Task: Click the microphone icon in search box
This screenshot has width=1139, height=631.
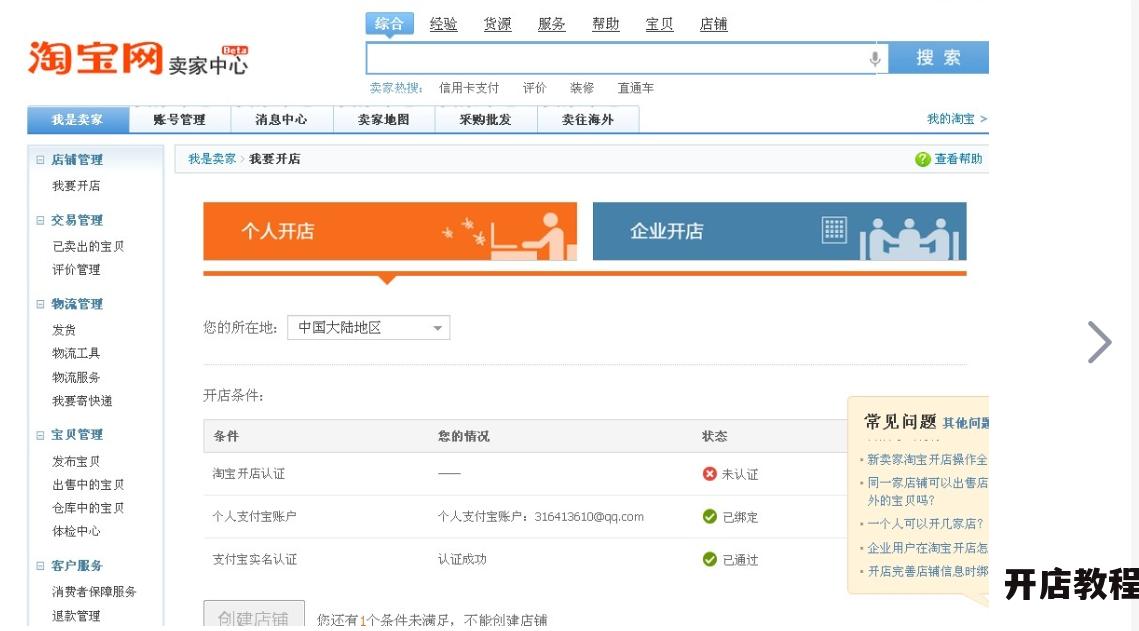Action: coord(875,59)
